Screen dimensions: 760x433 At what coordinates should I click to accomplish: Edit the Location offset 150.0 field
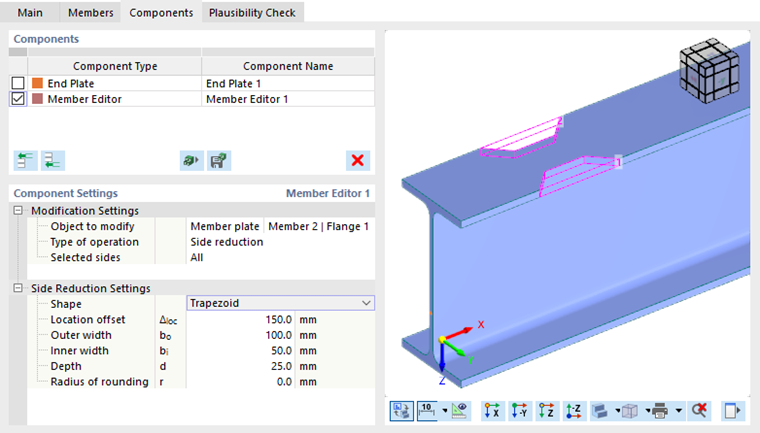240,320
